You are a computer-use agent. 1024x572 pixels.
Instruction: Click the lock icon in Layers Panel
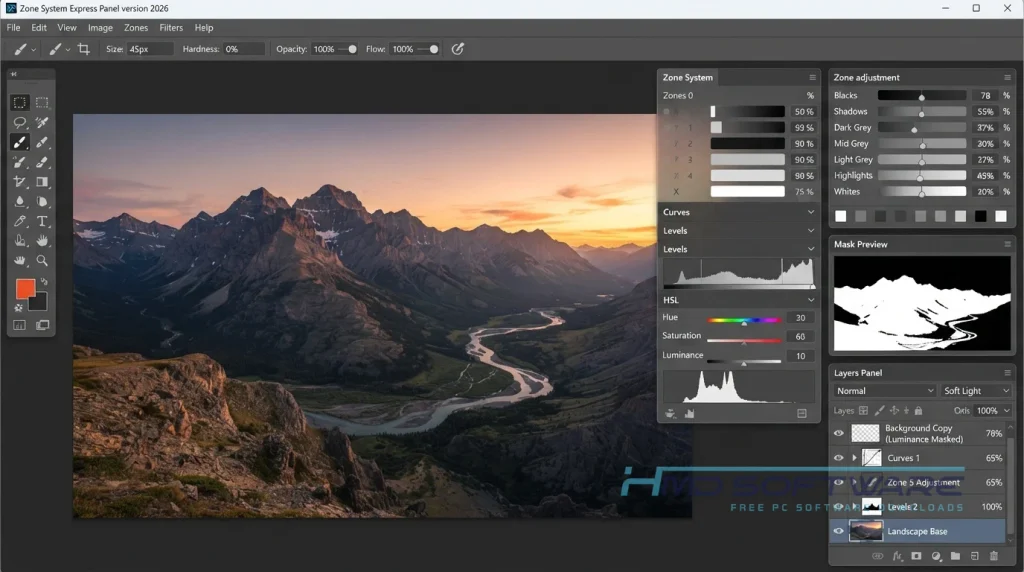[x=918, y=411]
